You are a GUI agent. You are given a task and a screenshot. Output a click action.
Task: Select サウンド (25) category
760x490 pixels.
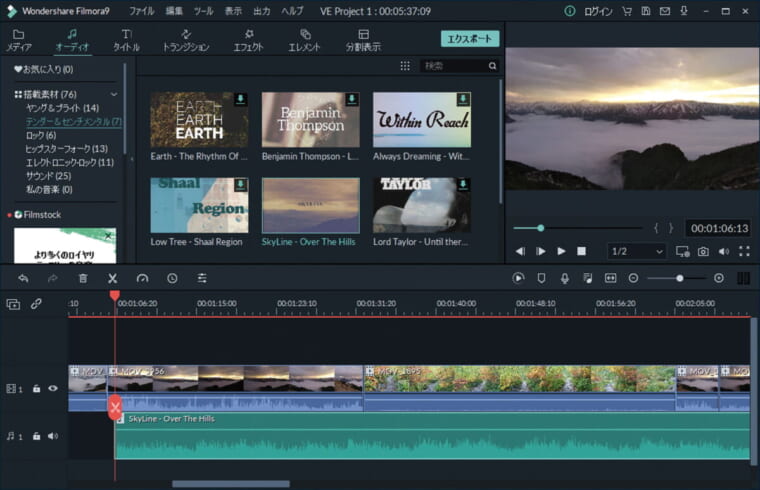point(48,176)
